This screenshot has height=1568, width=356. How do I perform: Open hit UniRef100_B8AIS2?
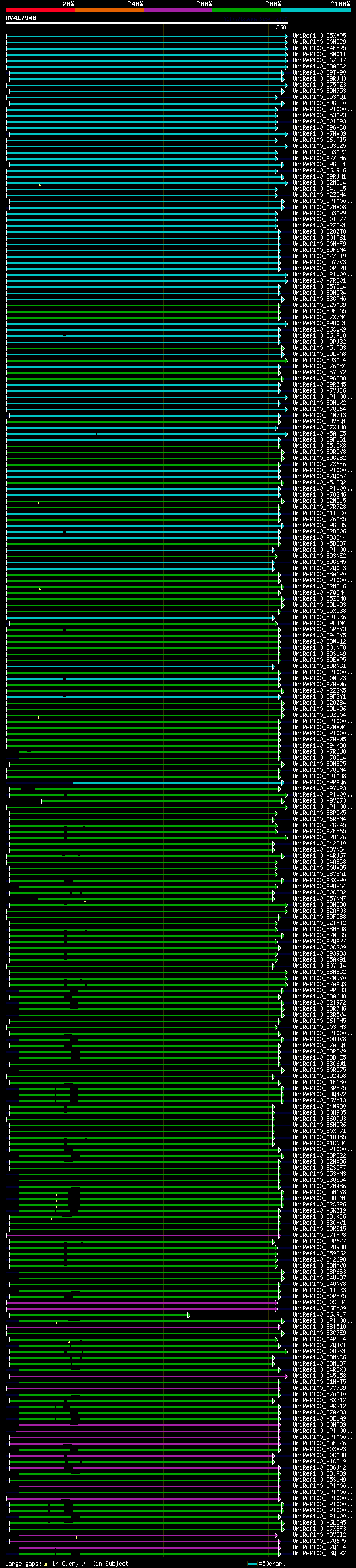(x=319, y=66)
